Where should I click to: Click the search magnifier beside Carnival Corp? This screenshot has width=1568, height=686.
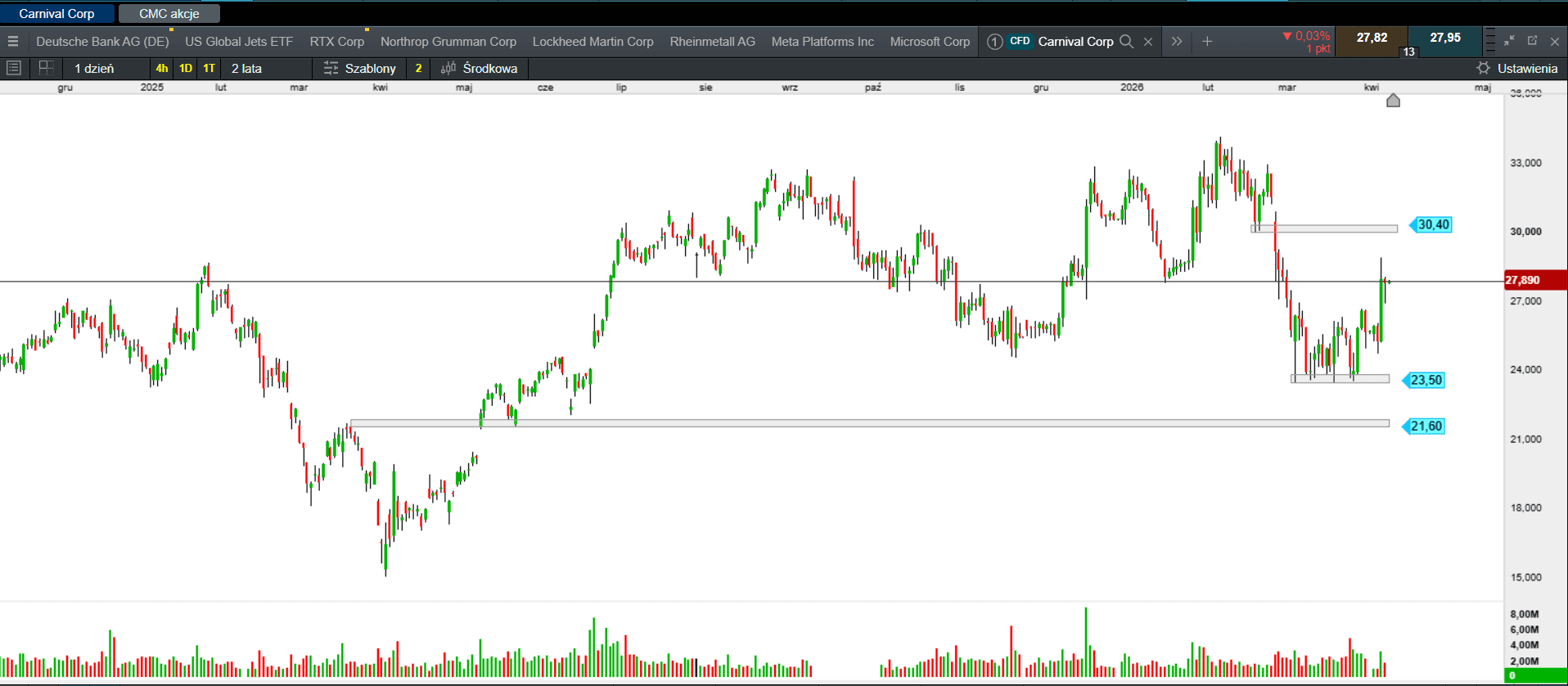(x=1127, y=42)
